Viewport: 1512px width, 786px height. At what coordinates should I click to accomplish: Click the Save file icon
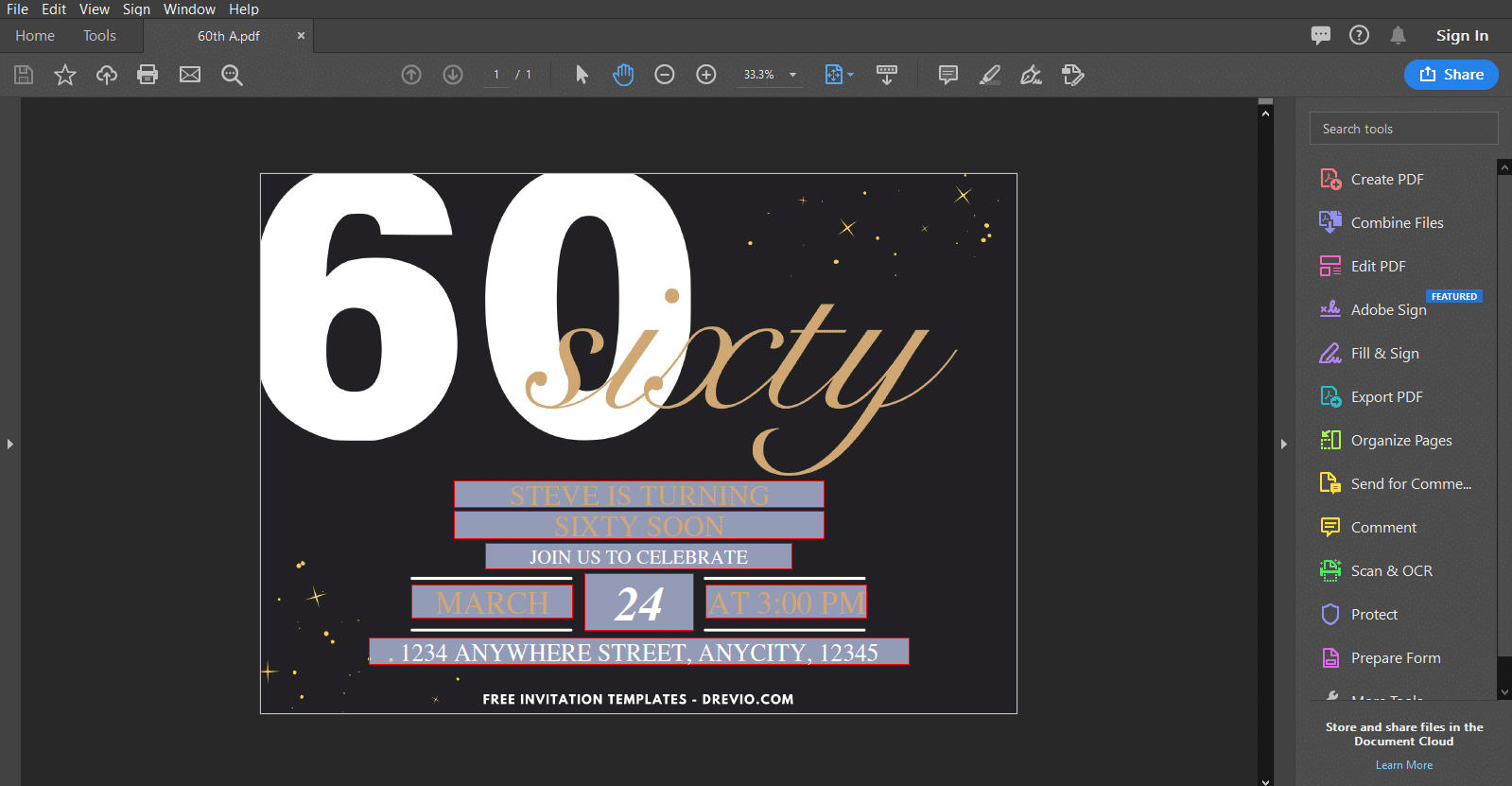coord(24,75)
